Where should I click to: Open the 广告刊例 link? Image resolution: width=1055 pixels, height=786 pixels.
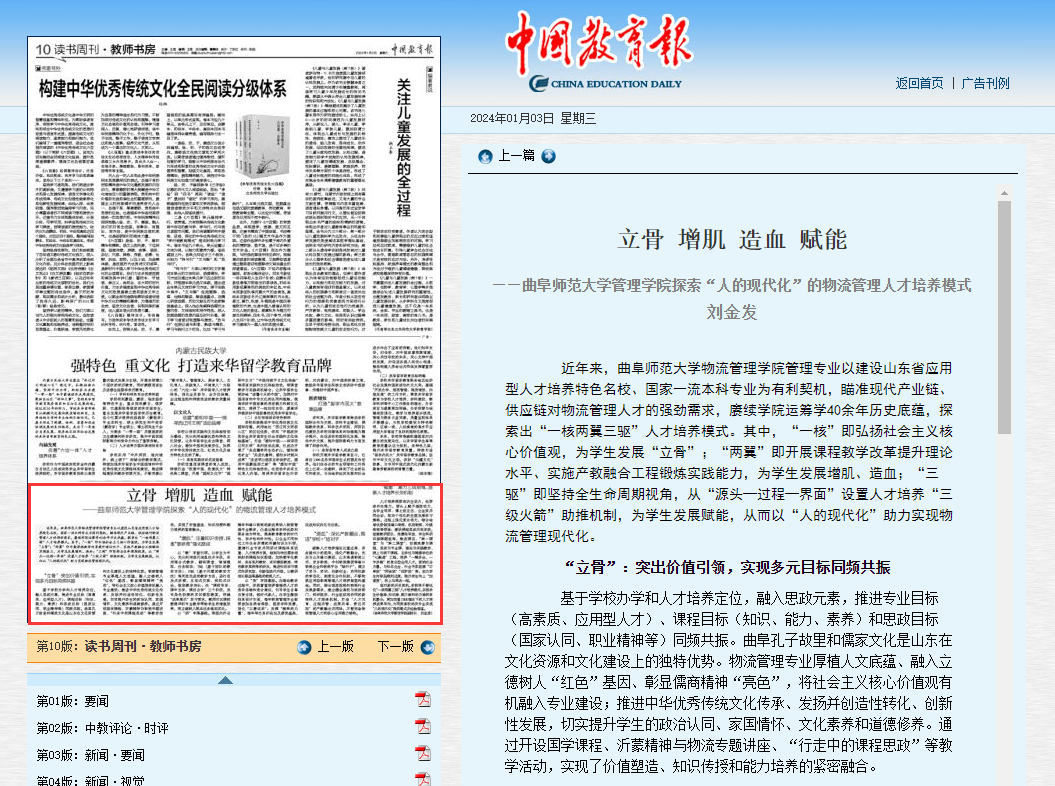point(985,83)
